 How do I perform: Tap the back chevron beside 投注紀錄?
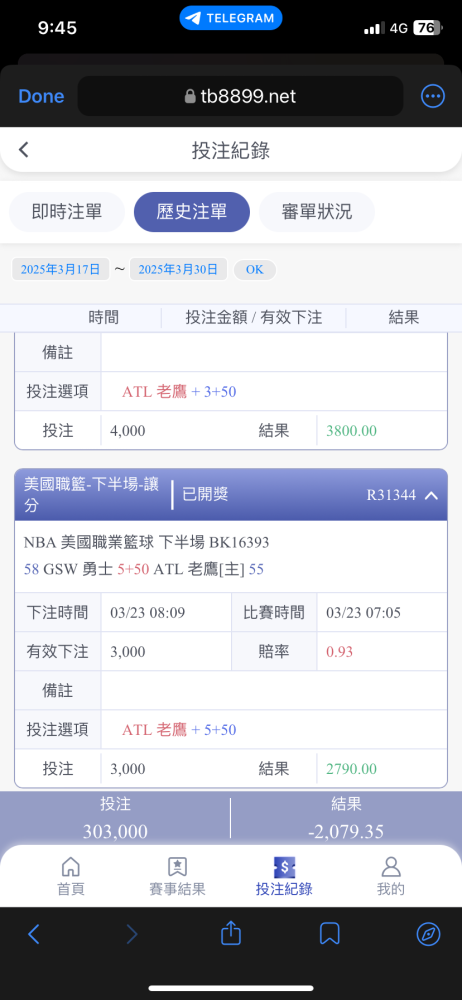click(x=24, y=151)
